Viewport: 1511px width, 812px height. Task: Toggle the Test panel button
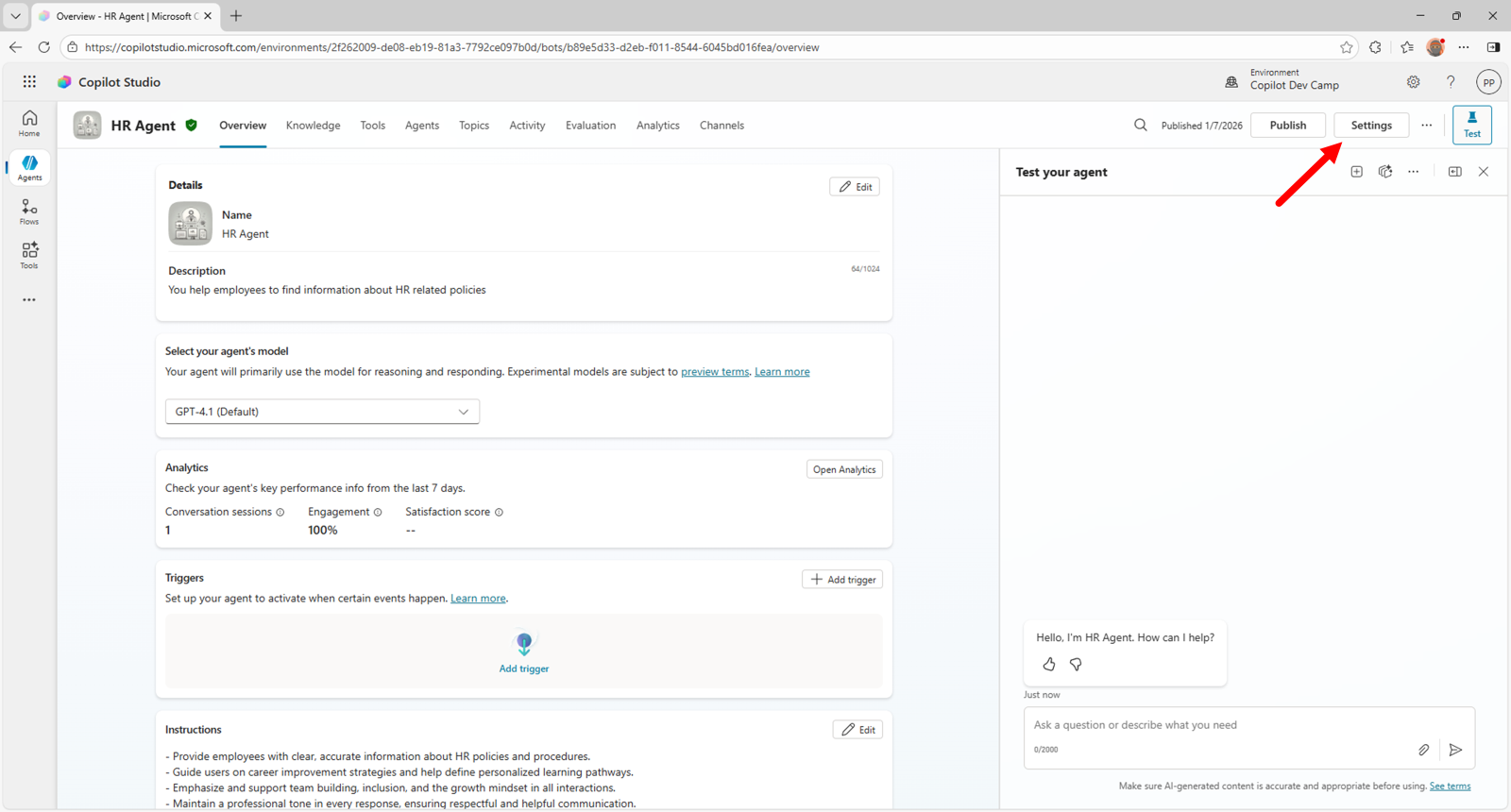coord(1472,125)
